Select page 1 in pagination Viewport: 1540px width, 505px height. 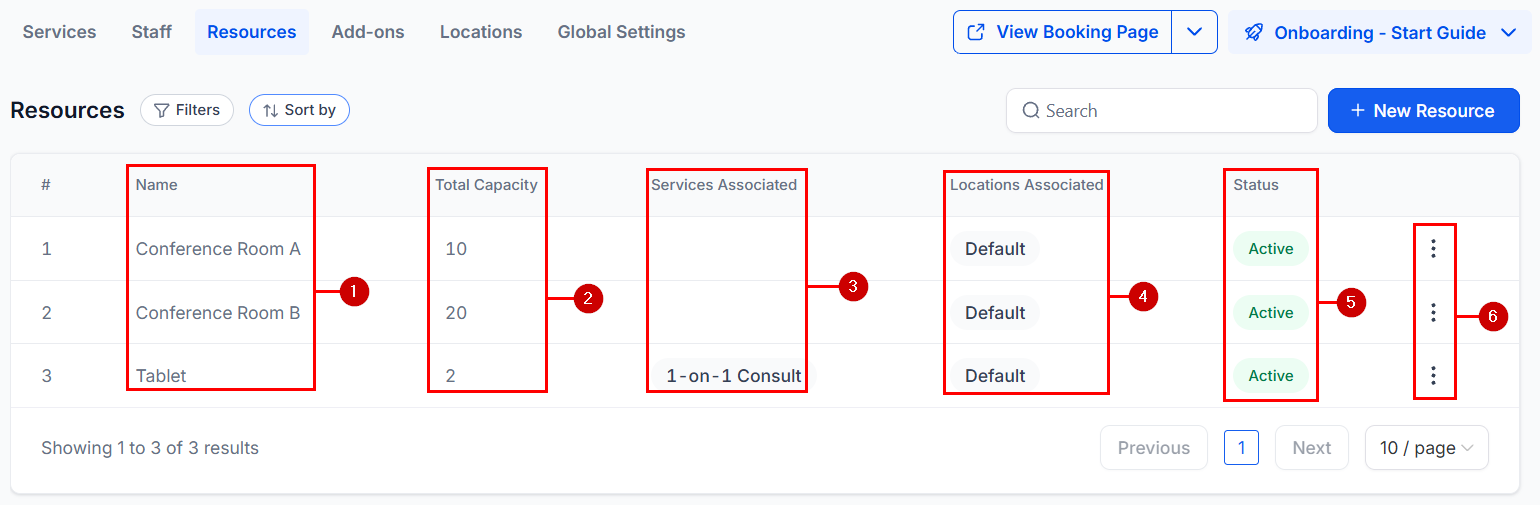click(x=1241, y=448)
